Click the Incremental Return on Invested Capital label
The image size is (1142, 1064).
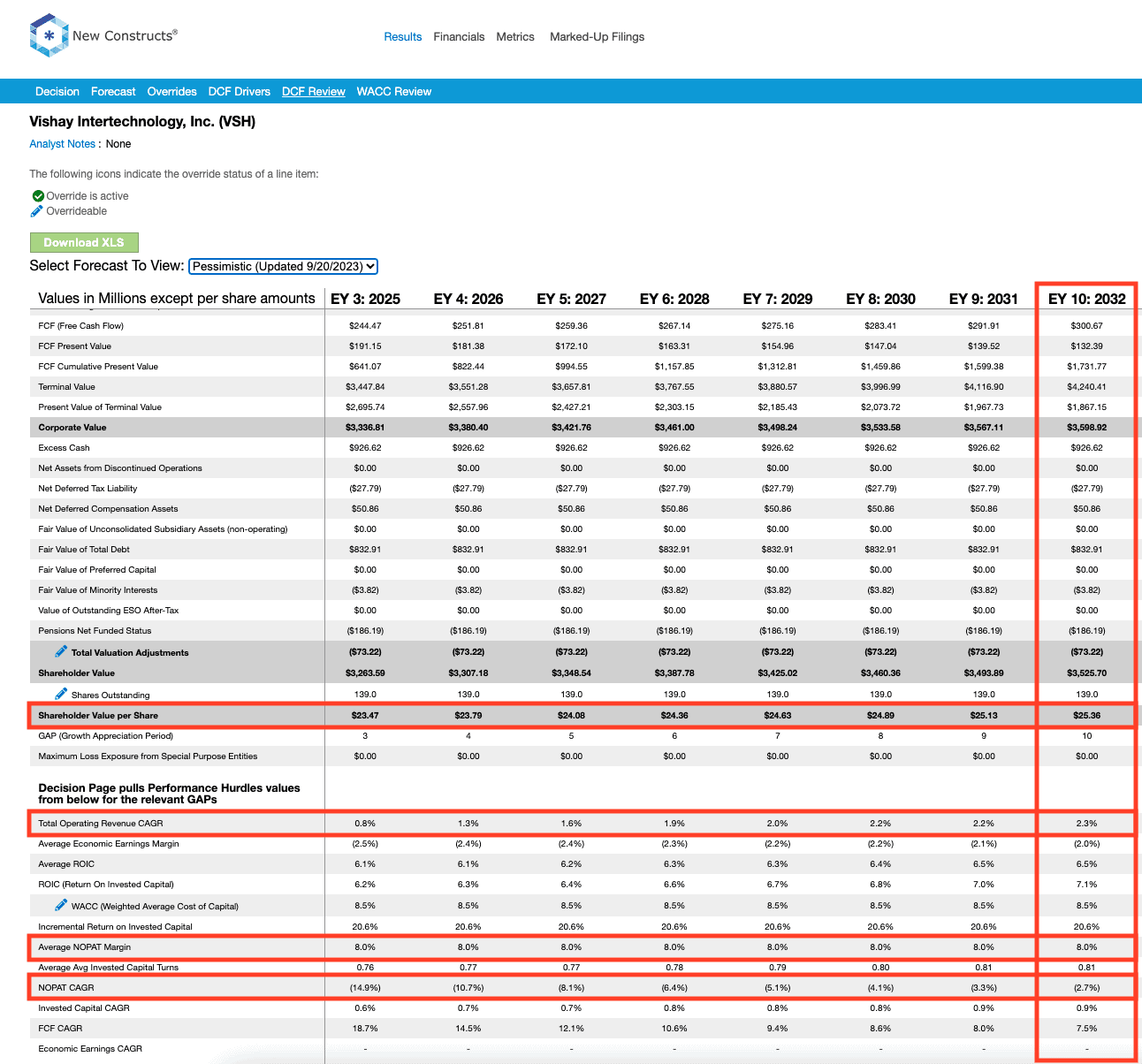(115, 927)
